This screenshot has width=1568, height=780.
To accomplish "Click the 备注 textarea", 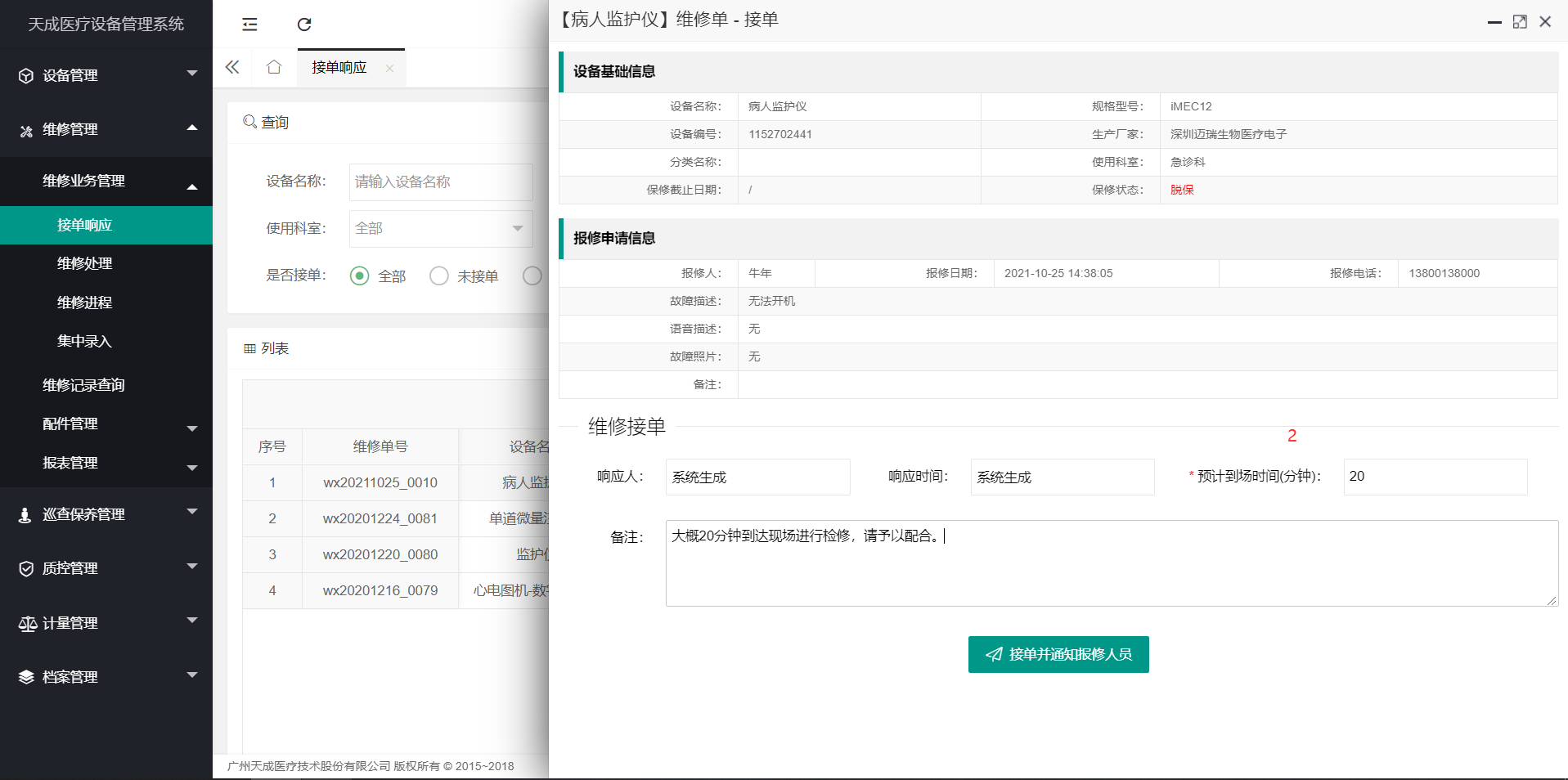I will (1112, 563).
